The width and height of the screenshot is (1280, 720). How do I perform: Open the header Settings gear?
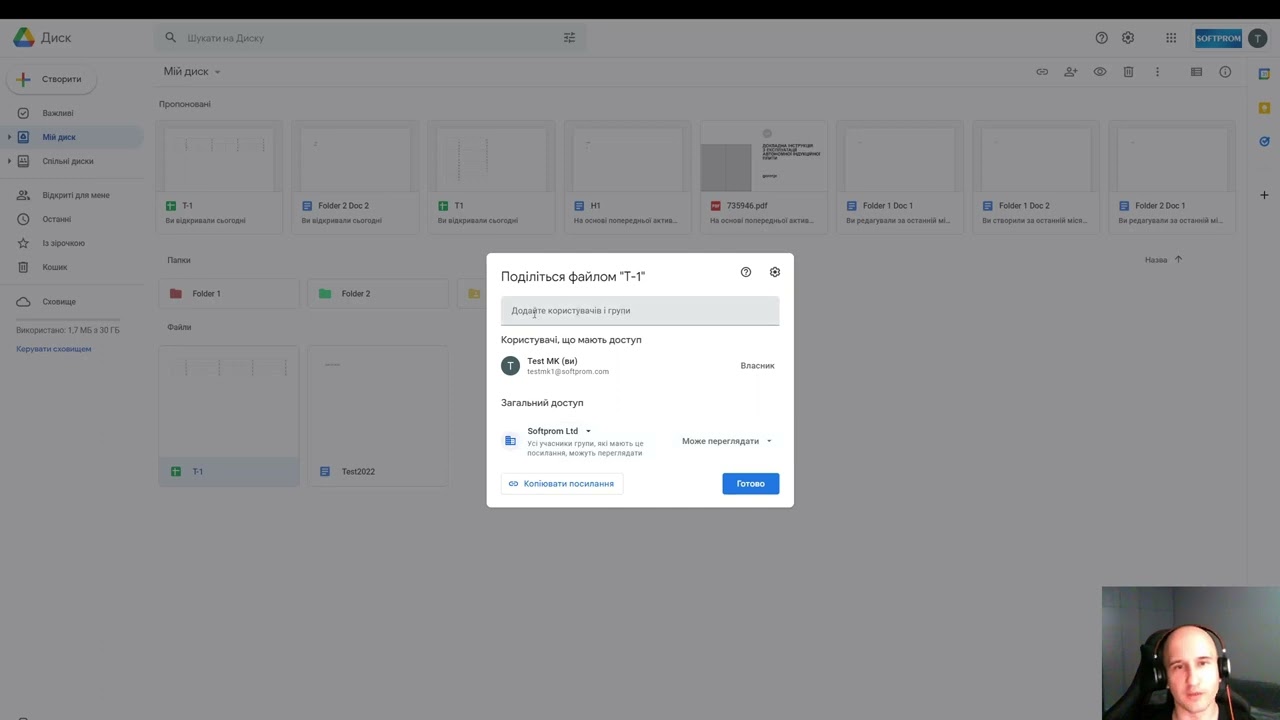(x=1128, y=38)
